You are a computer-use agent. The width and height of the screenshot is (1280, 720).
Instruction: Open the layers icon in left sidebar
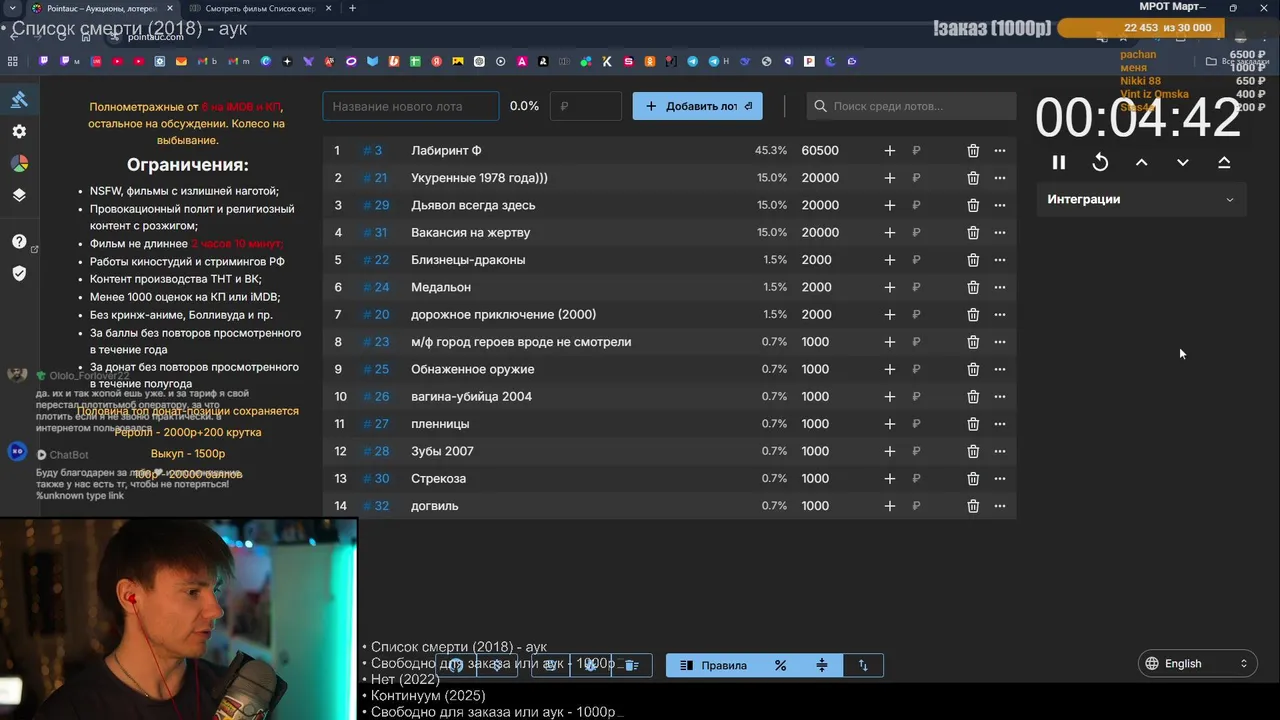point(19,195)
